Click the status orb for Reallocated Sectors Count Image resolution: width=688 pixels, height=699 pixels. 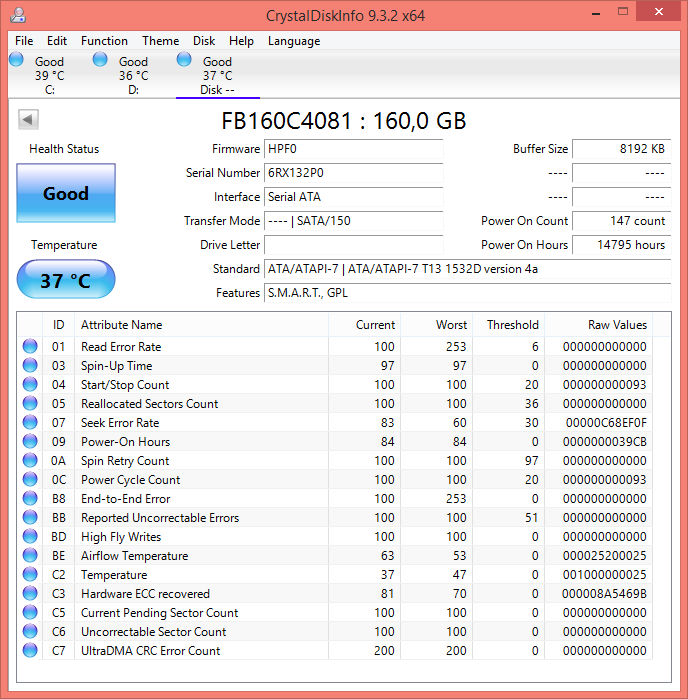point(30,403)
